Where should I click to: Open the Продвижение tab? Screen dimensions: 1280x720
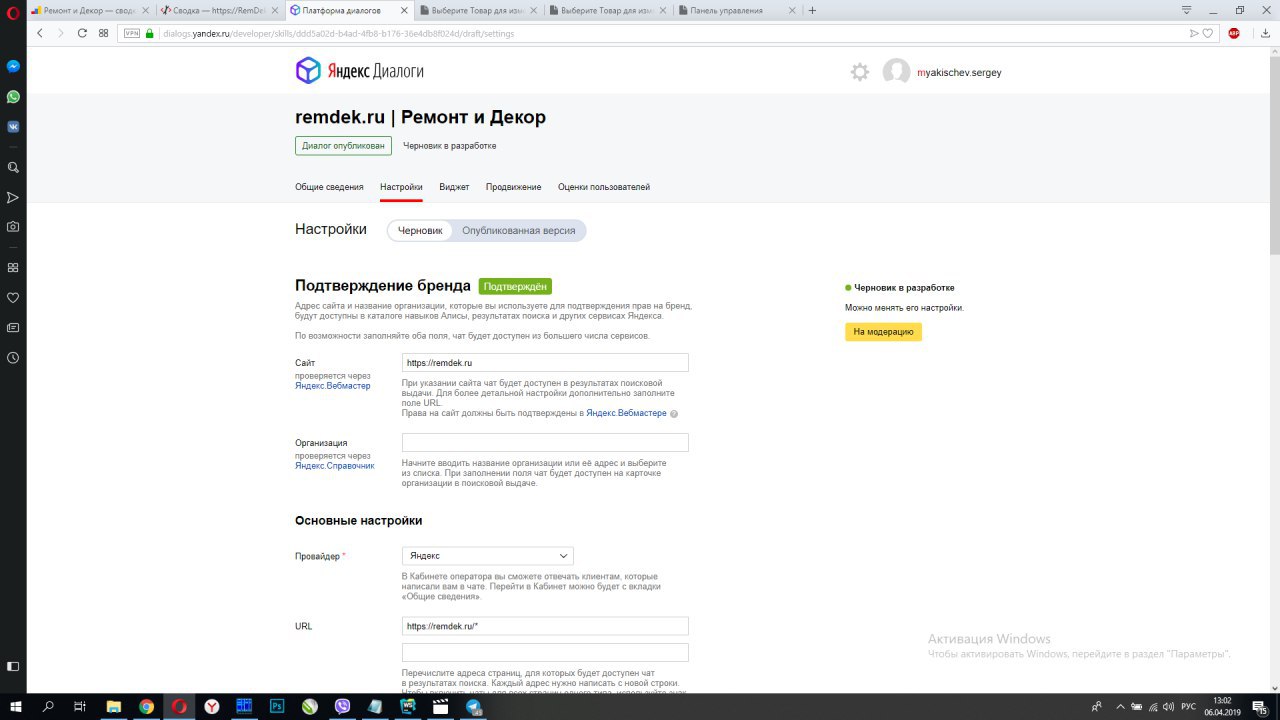point(514,187)
